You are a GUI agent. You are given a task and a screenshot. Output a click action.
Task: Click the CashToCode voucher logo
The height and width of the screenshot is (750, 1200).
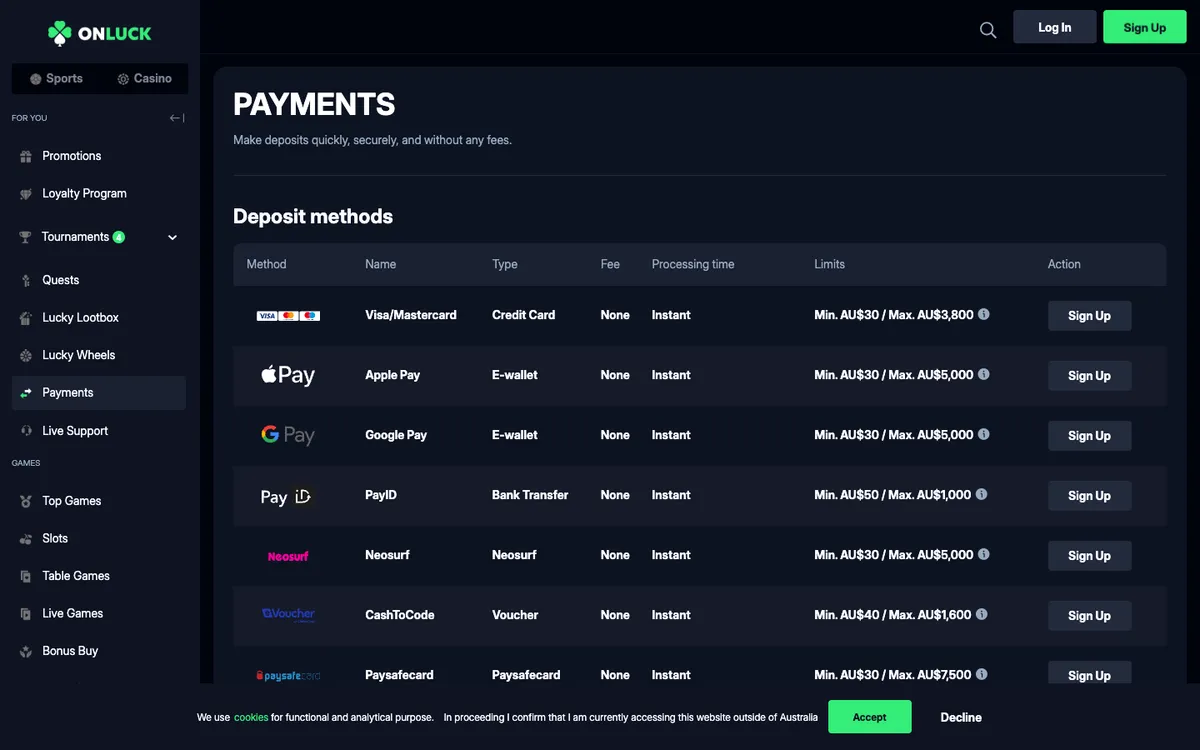coord(288,615)
